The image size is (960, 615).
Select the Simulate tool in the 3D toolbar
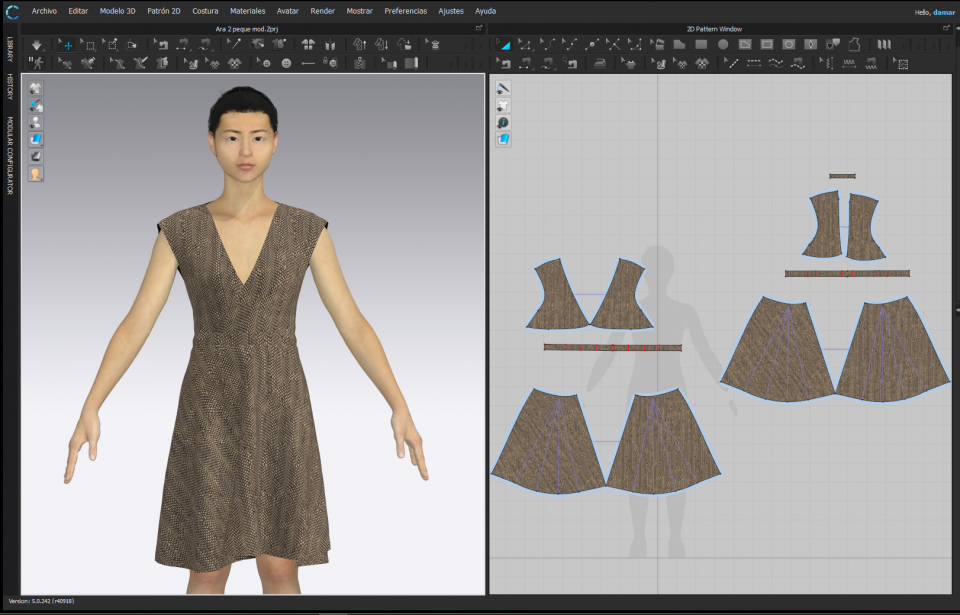(x=36, y=45)
